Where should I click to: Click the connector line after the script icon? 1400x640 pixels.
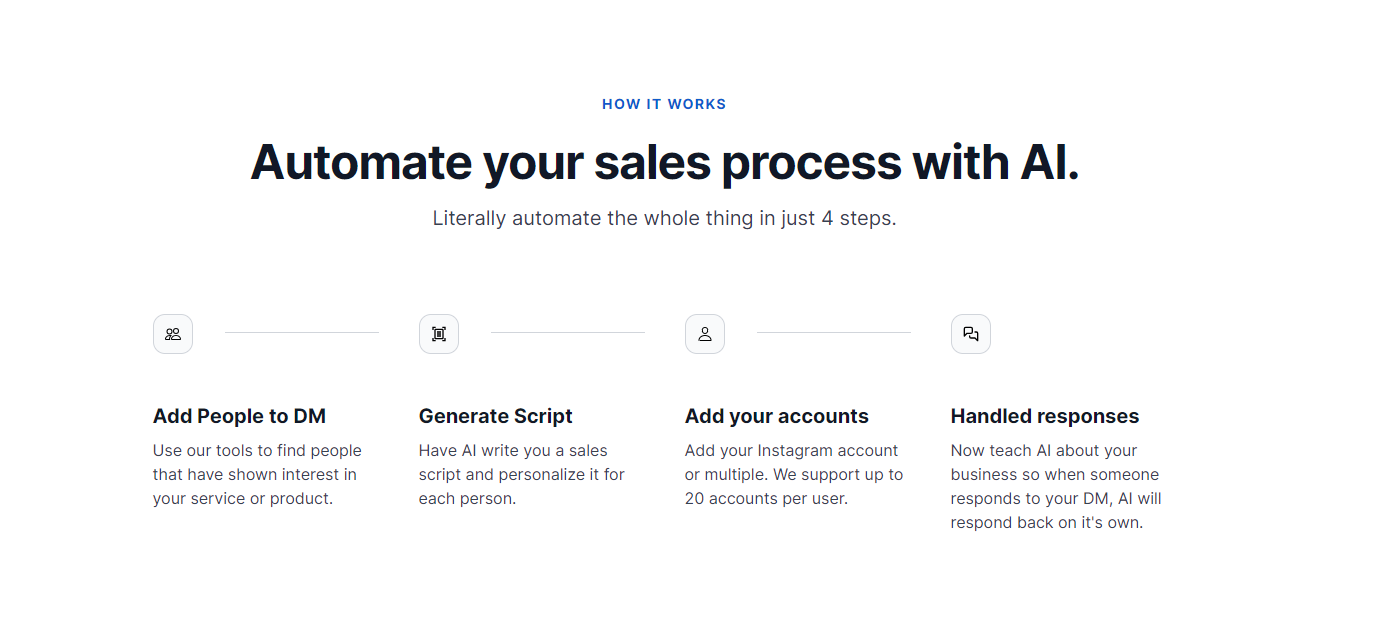pos(568,332)
